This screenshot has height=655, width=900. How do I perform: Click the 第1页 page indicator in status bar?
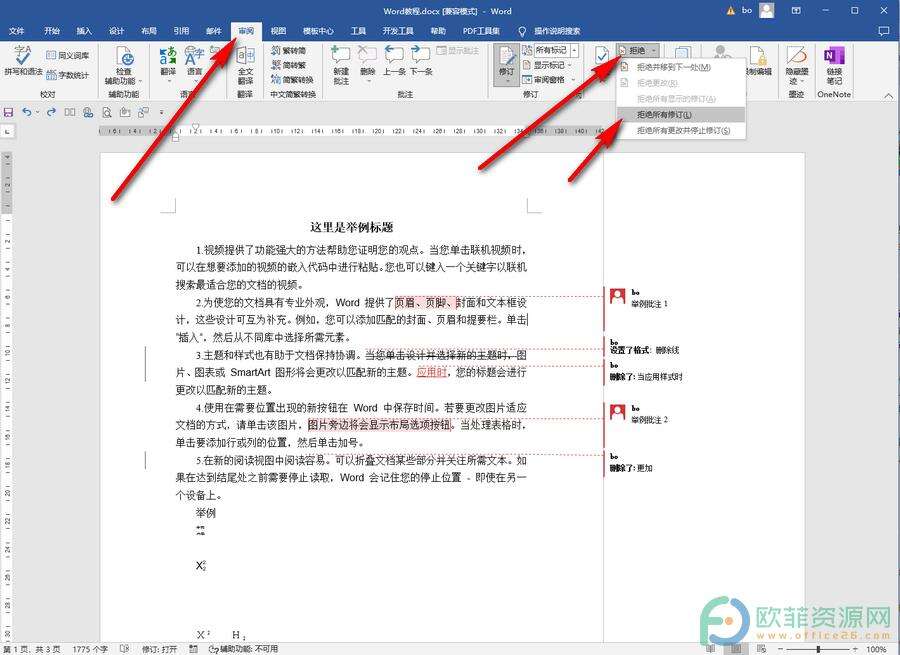(x=32, y=649)
